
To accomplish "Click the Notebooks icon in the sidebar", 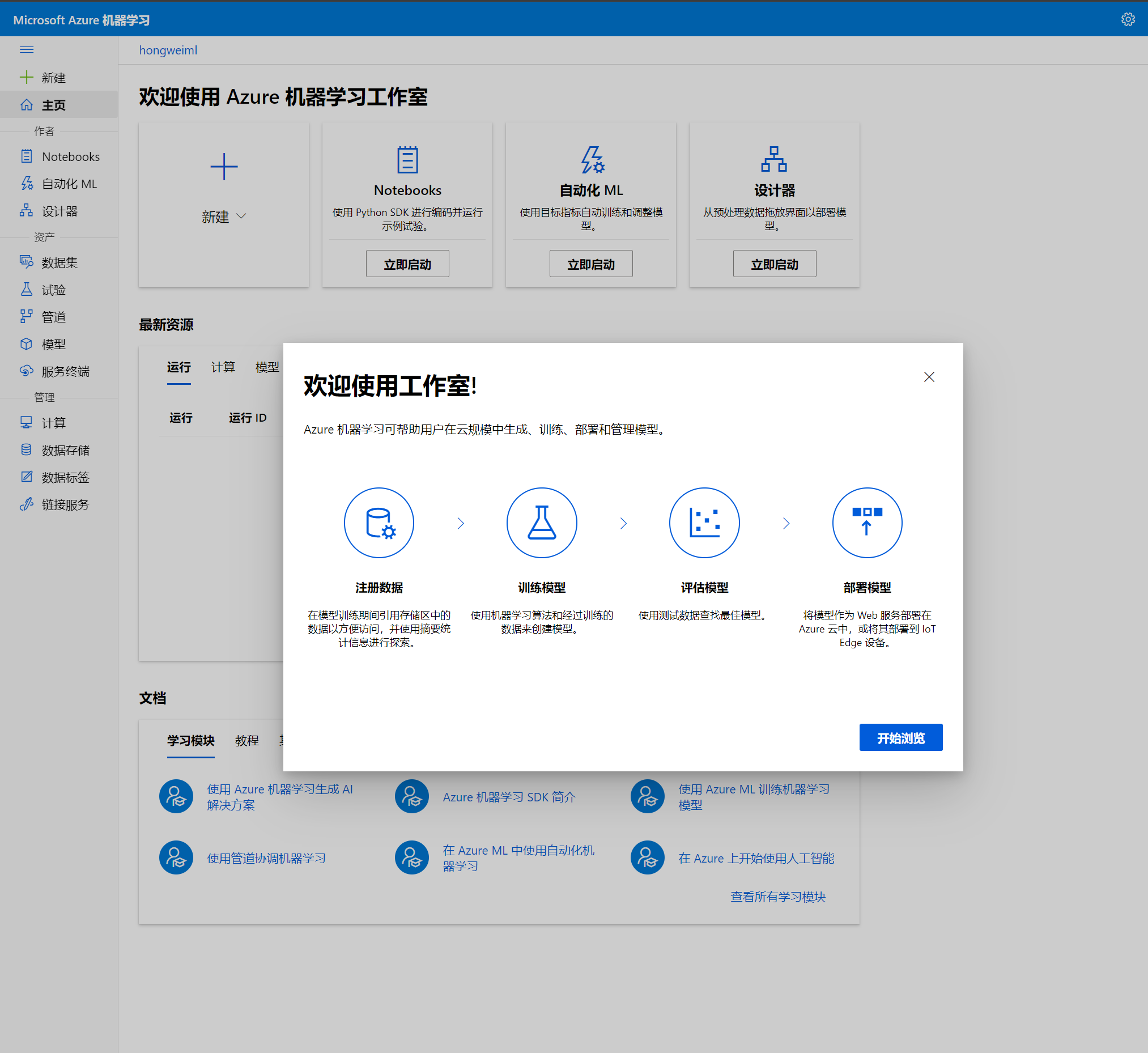I will click(27, 156).
